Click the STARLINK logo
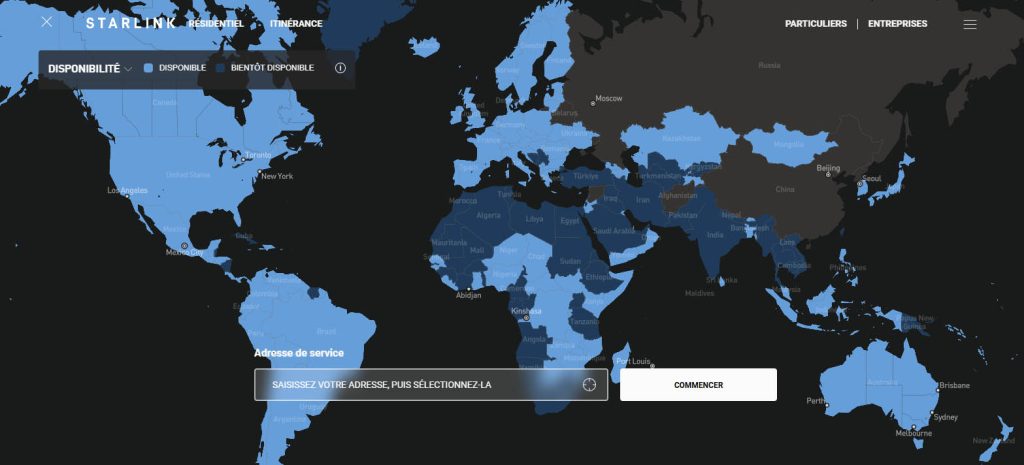 (131, 23)
